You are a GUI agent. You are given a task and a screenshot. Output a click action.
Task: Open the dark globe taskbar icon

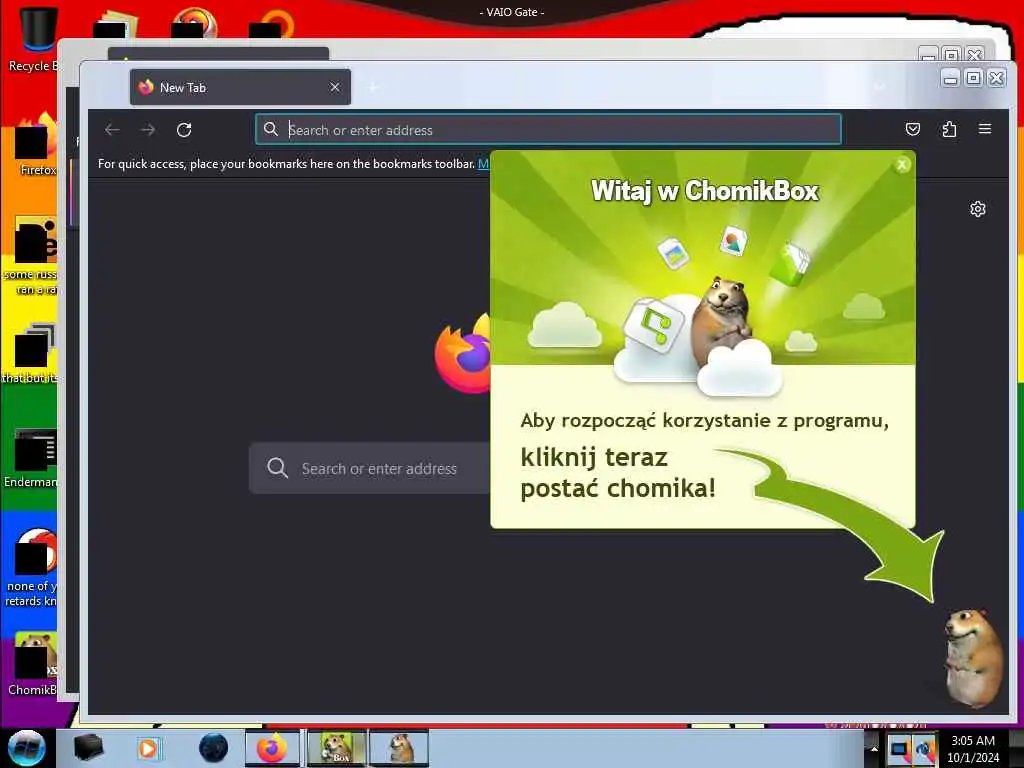pos(213,748)
